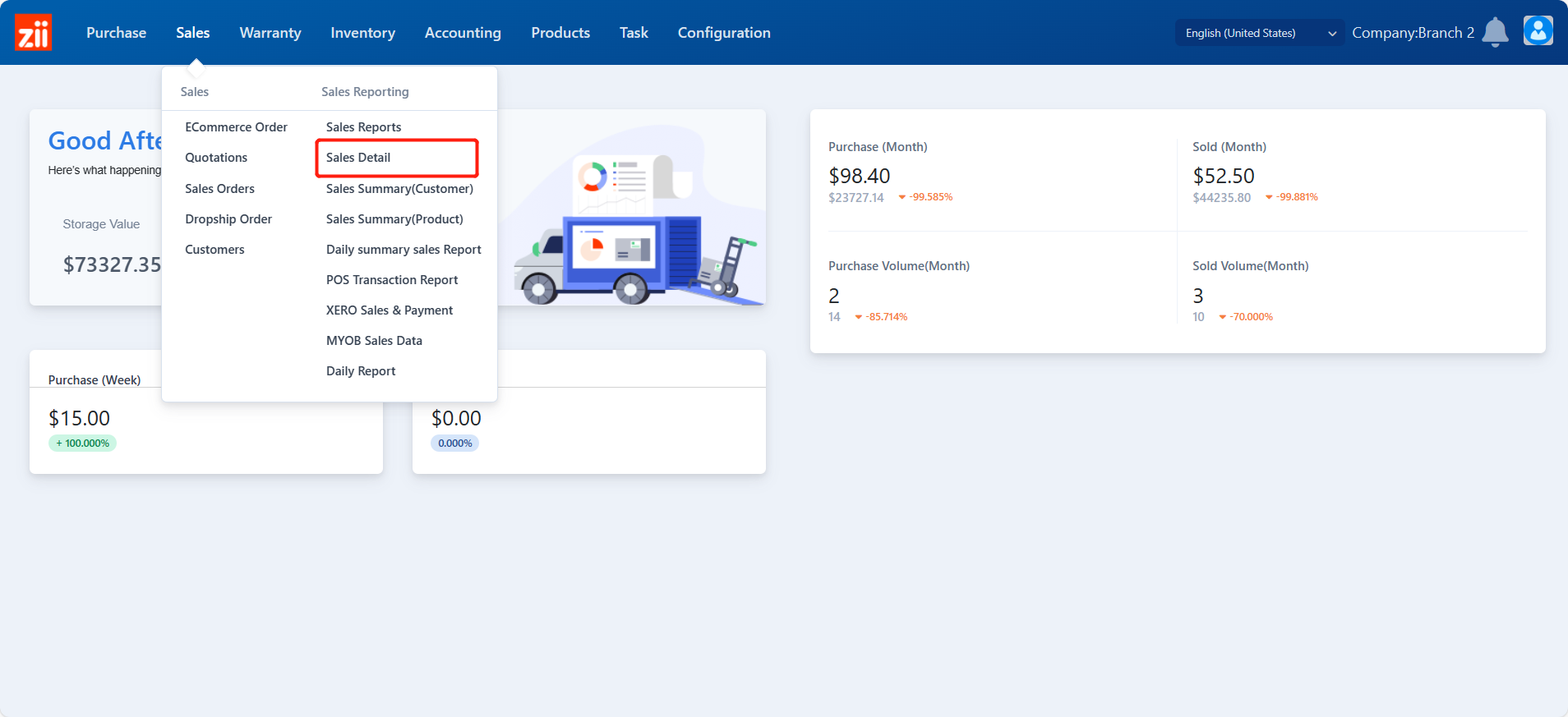Open Sales Summary(Product) report
This screenshot has width=1568, height=717.
394,219
